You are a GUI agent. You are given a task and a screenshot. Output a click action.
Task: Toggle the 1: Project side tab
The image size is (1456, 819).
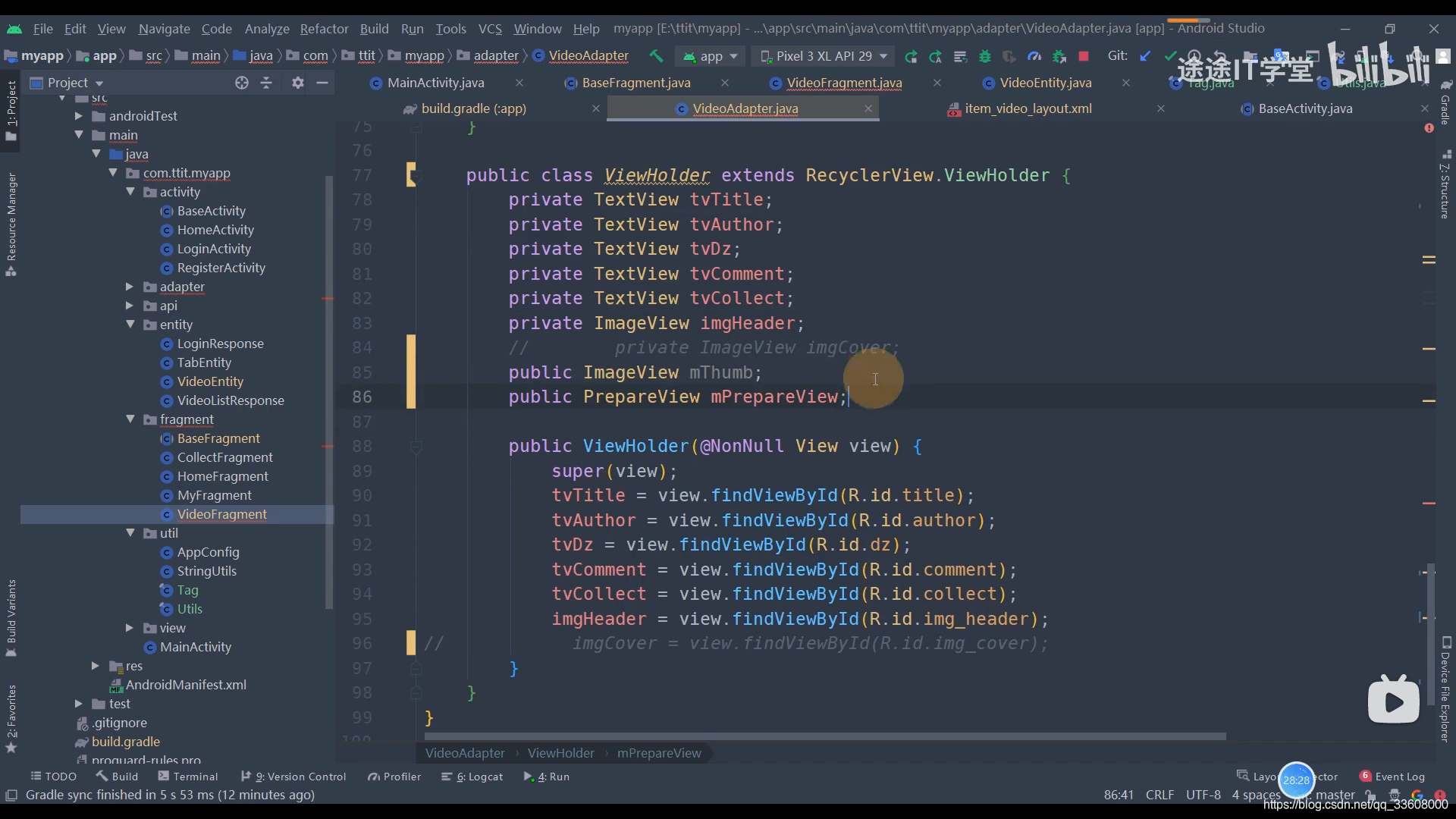[x=11, y=110]
